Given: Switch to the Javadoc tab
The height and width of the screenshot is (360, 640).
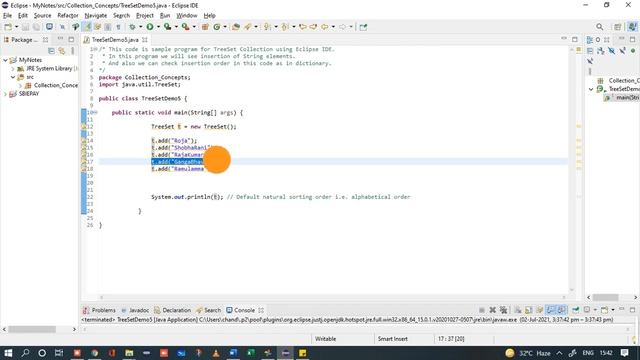Looking at the screenshot, I should click(x=135, y=310).
